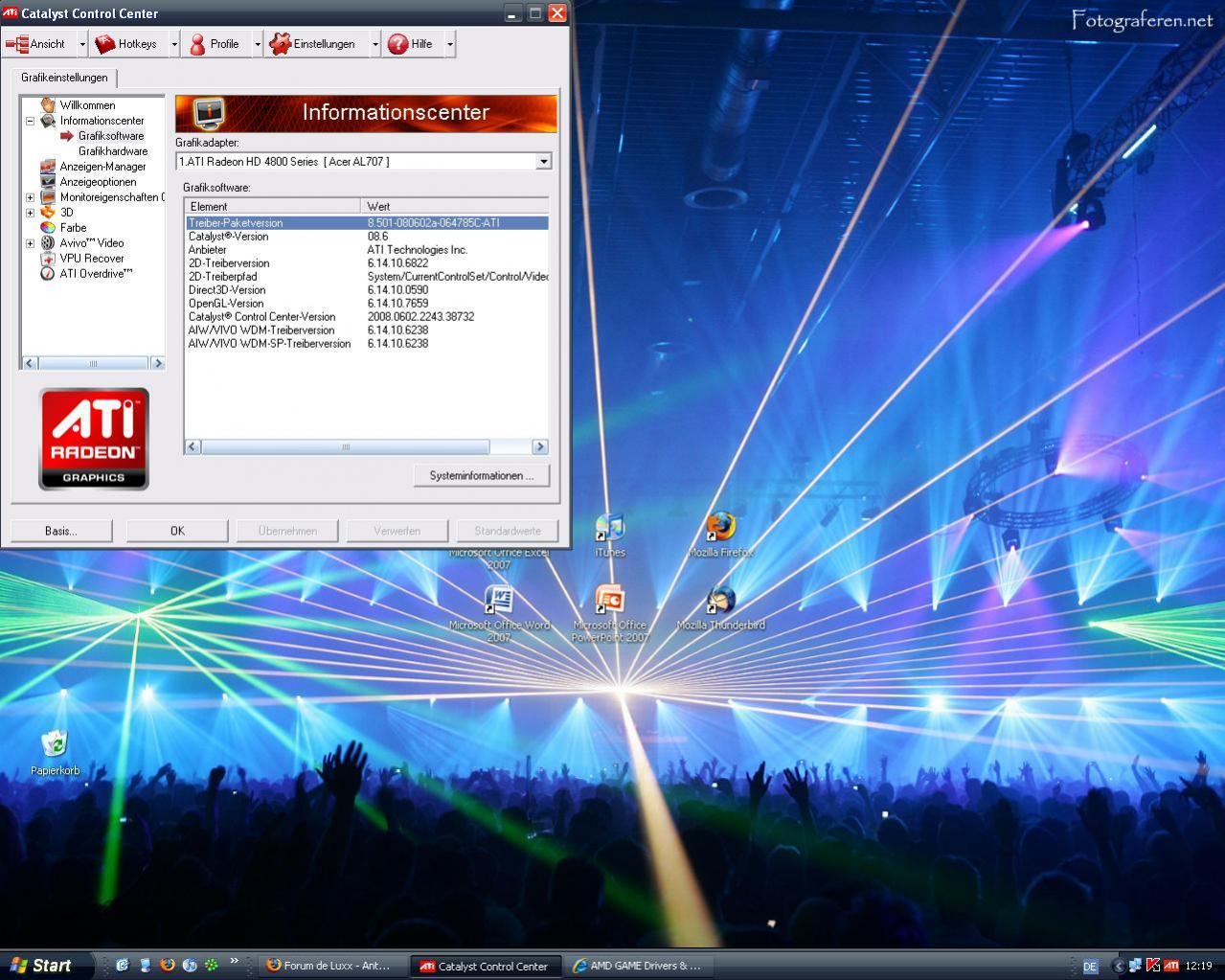This screenshot has height=980, width=1225.
Task: Select the Microsoft Office Word 2007 icon
Action: coord(499,614)
